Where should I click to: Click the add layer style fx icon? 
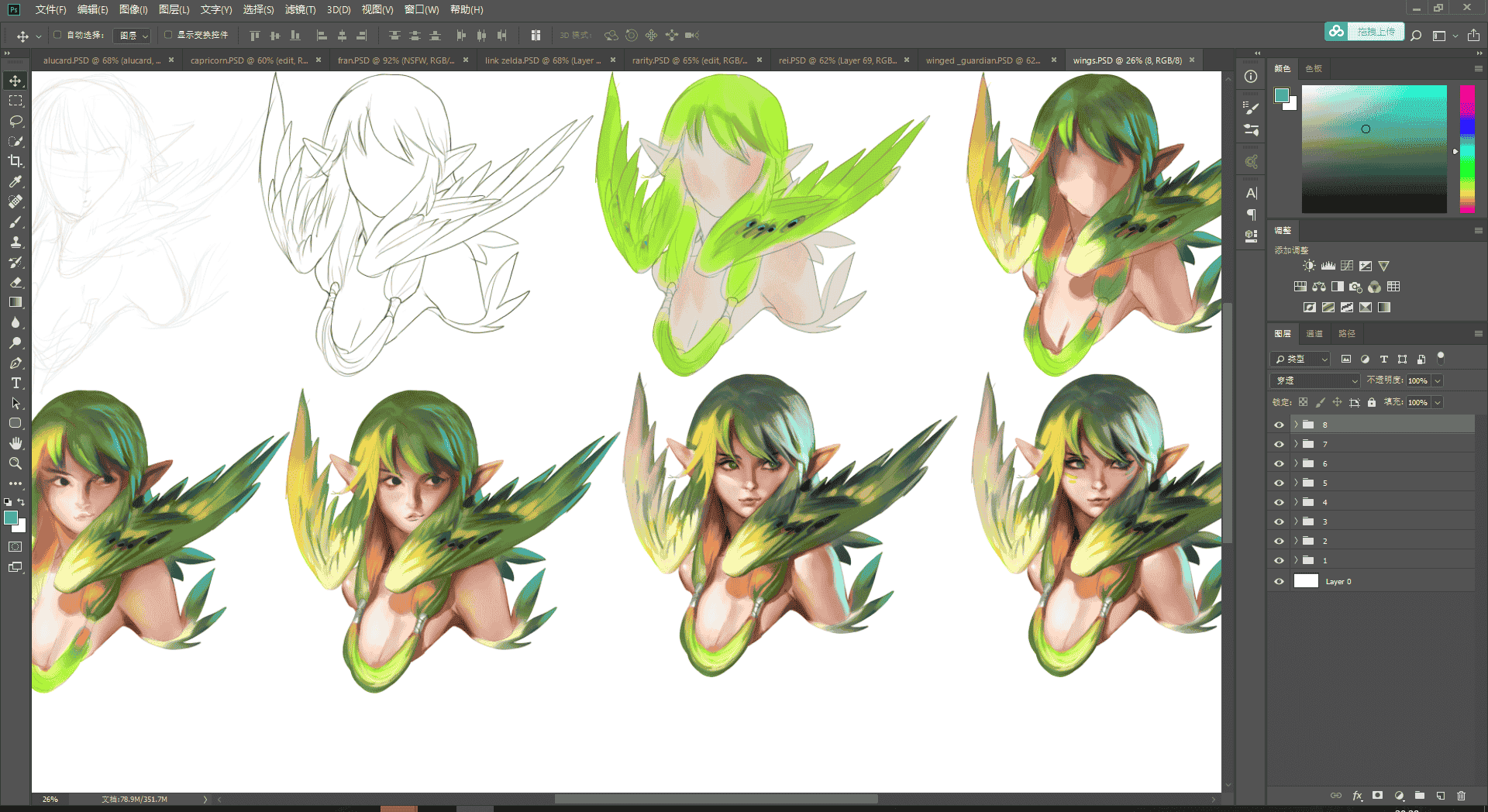click(x=1357, y=796)
